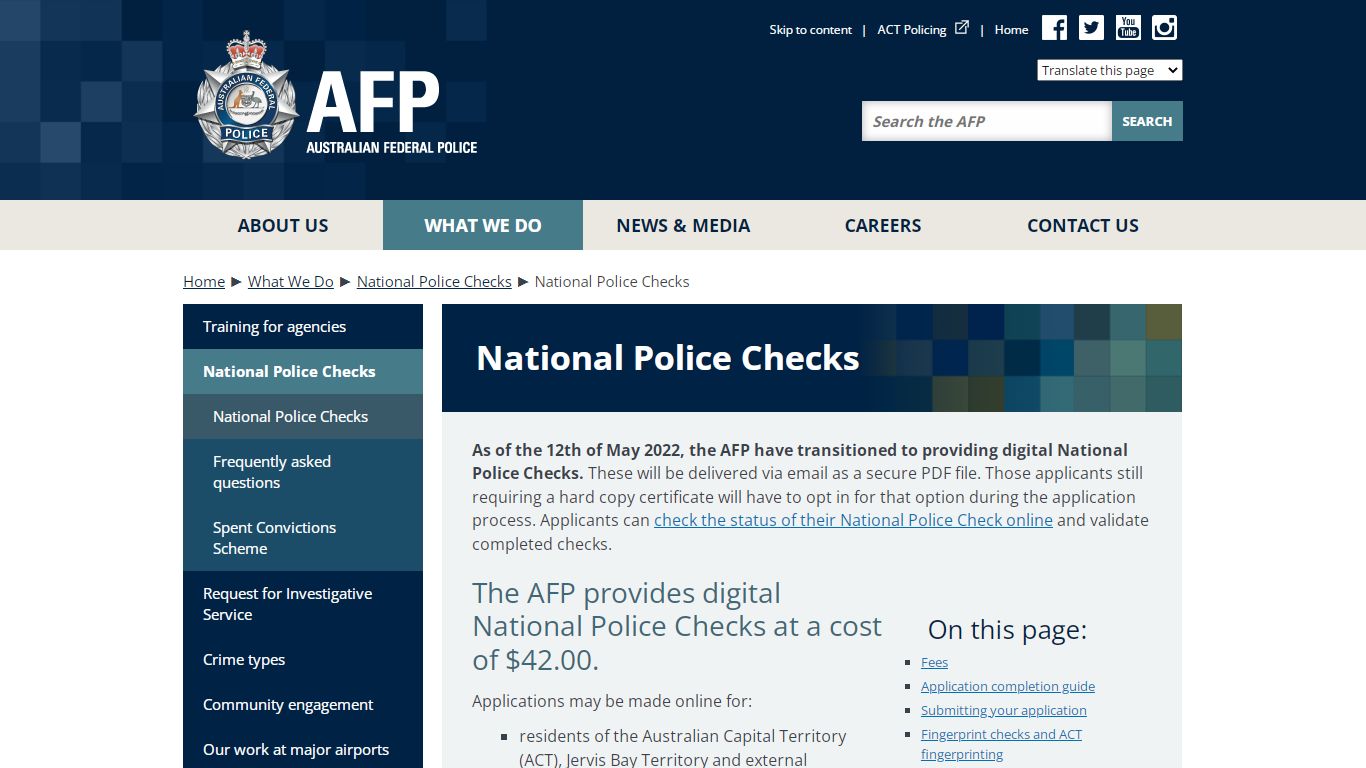The image size is (1366, 768).
Task: Click What We Do in the breadcrumb
Action: (x=291, y=281)
